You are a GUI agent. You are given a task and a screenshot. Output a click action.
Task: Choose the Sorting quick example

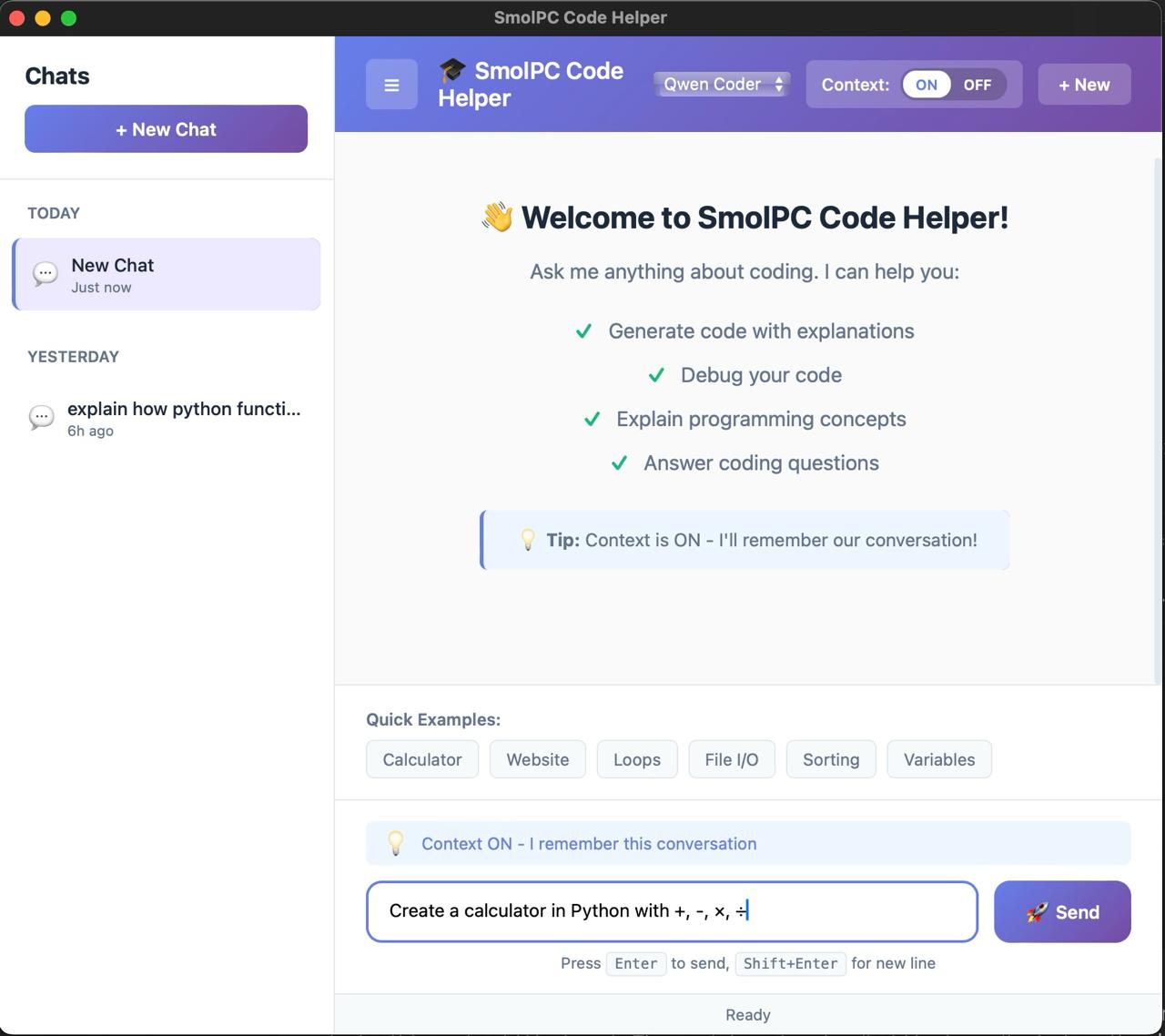click(831, 759)
